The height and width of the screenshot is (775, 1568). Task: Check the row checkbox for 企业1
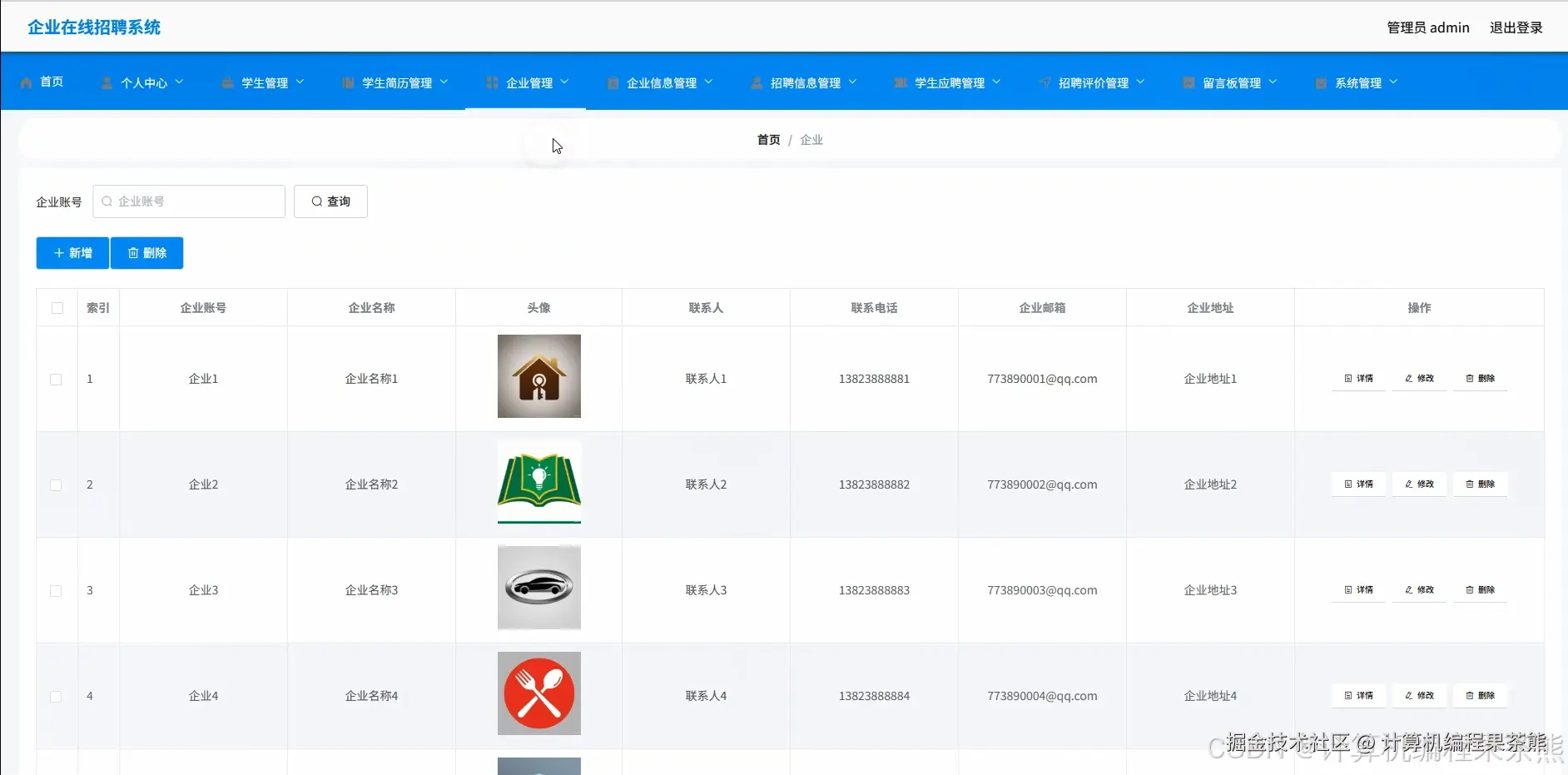point(56,380)
